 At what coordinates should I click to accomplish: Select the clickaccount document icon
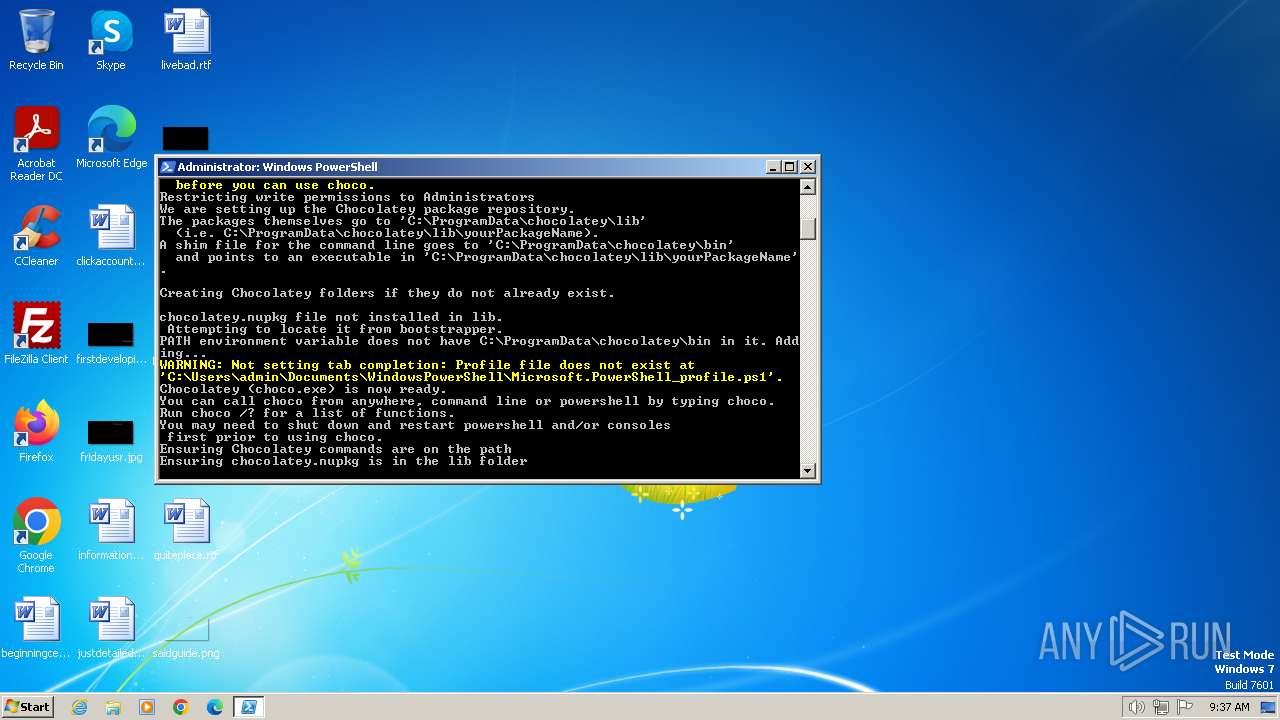[111, 236]
